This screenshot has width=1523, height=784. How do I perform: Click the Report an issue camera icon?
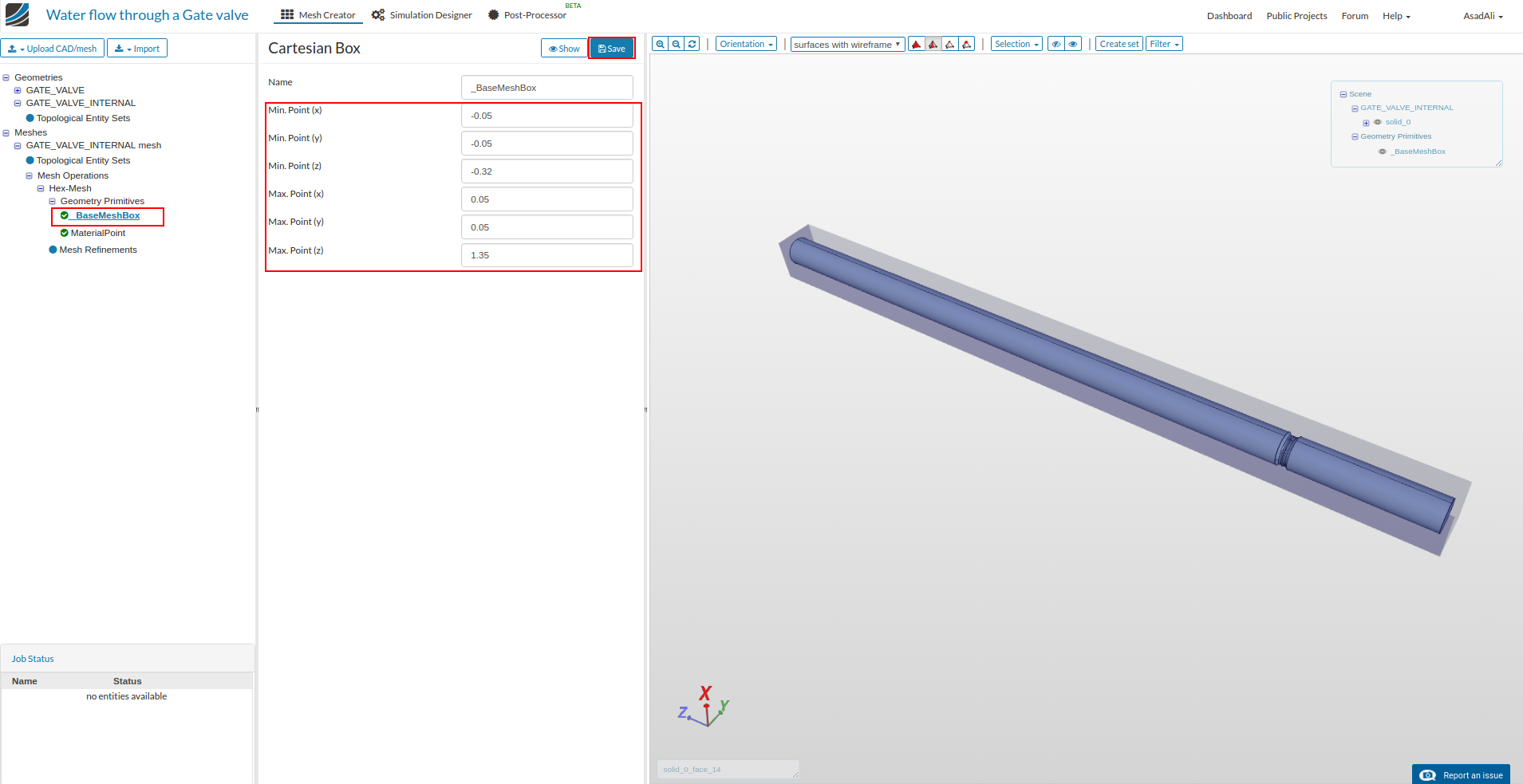point(1428,775)
